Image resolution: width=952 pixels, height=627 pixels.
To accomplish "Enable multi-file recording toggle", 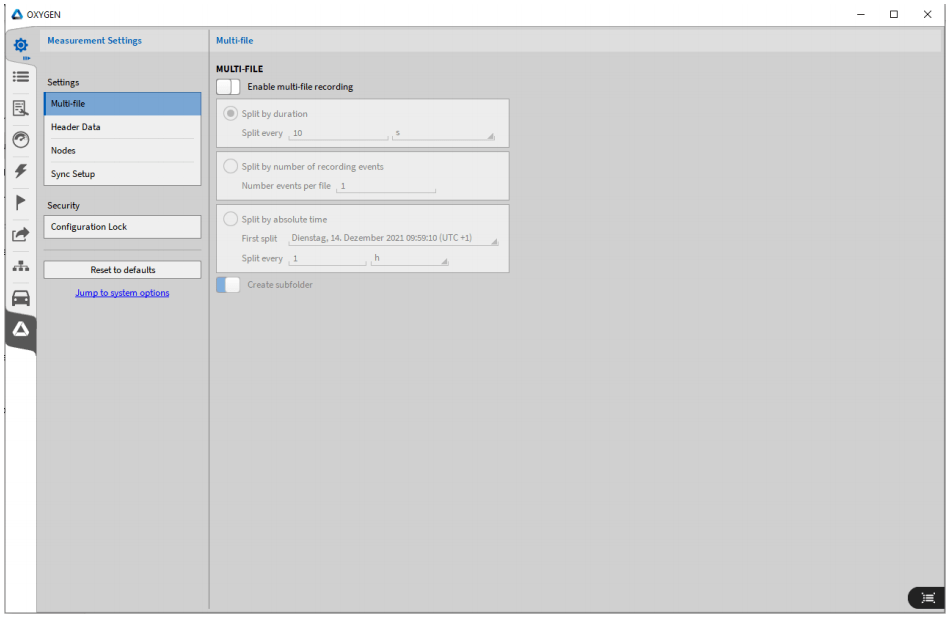I will coord(228,87).
